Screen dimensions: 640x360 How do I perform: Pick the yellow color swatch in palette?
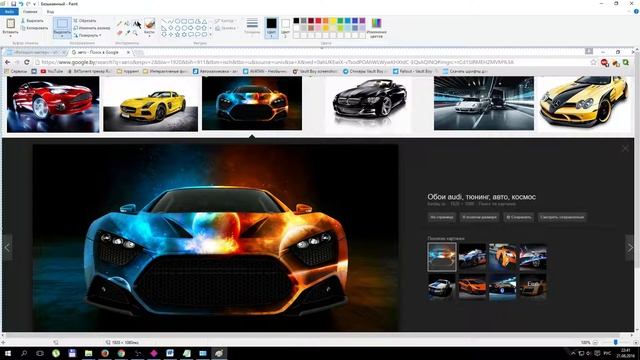coord(333,21)
